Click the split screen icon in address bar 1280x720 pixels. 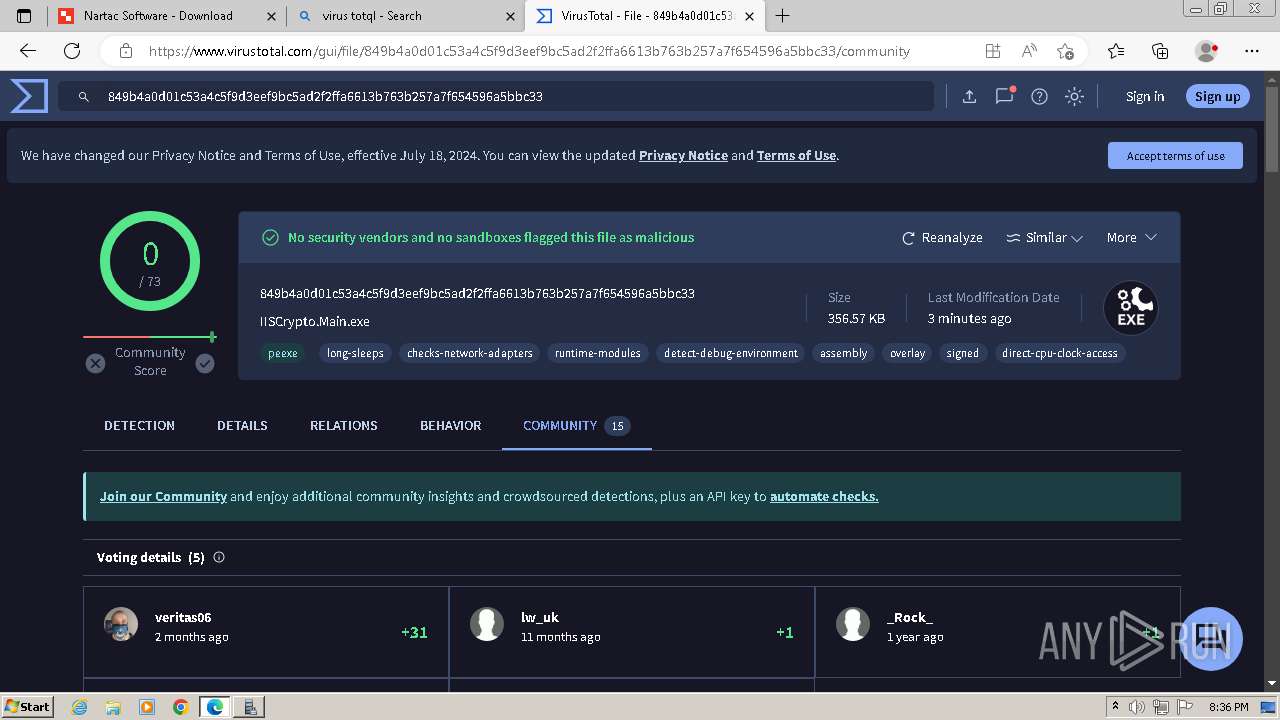coord(993,51)
